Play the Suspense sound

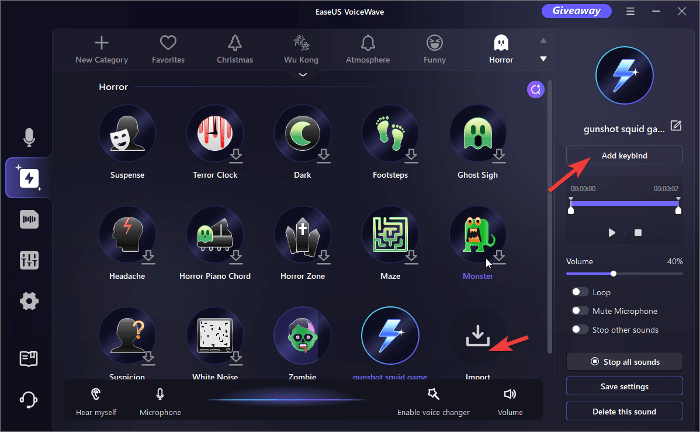pos(127,133)
